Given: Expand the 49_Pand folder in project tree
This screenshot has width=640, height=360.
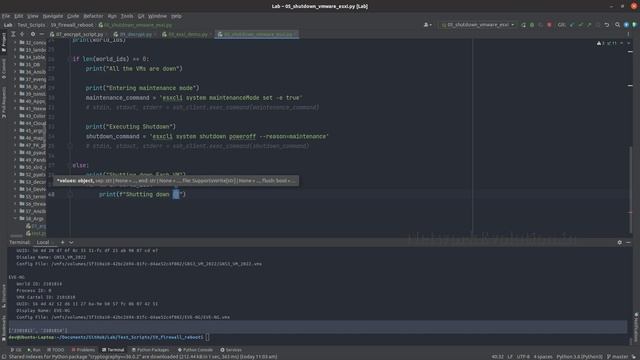Looking at the screenshot, I should point(16,160).
